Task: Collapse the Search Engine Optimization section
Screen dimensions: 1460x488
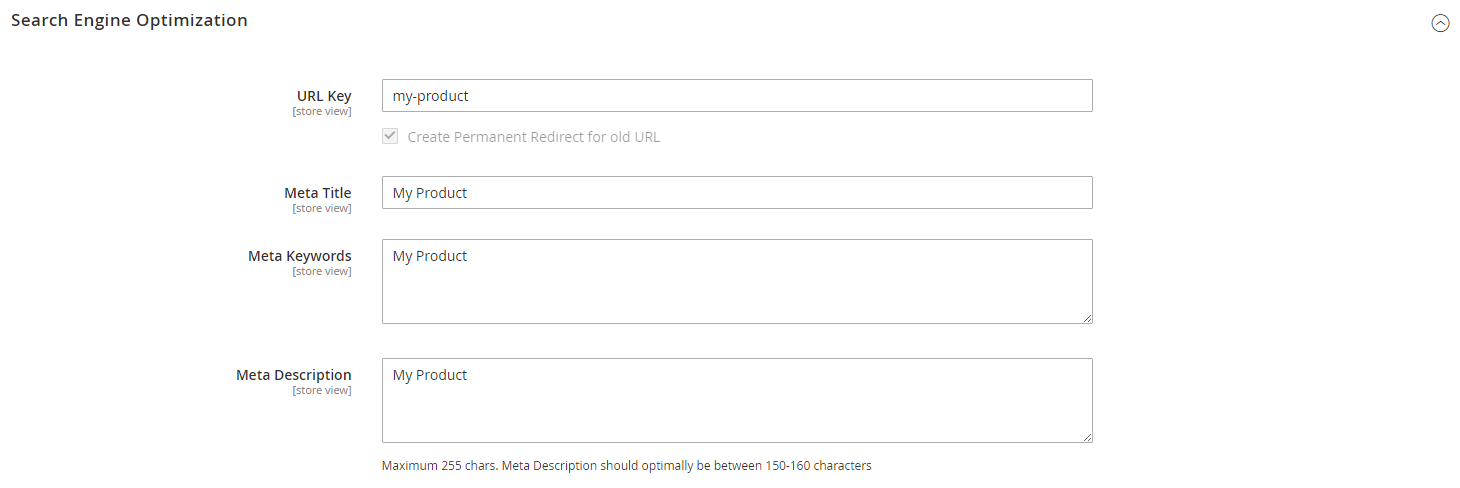Action: (1440, 23)
